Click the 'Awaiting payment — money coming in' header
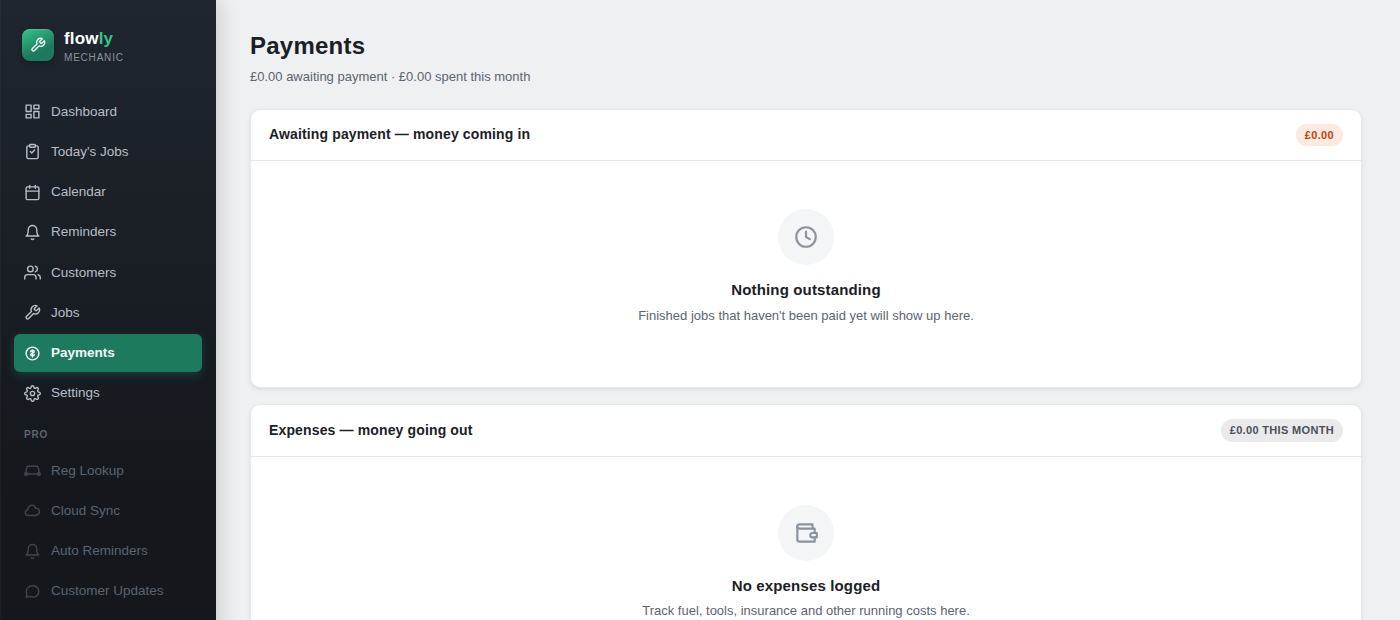This screenshot has width=1400, height=620. pyautogui.click(x=399, y=134)
